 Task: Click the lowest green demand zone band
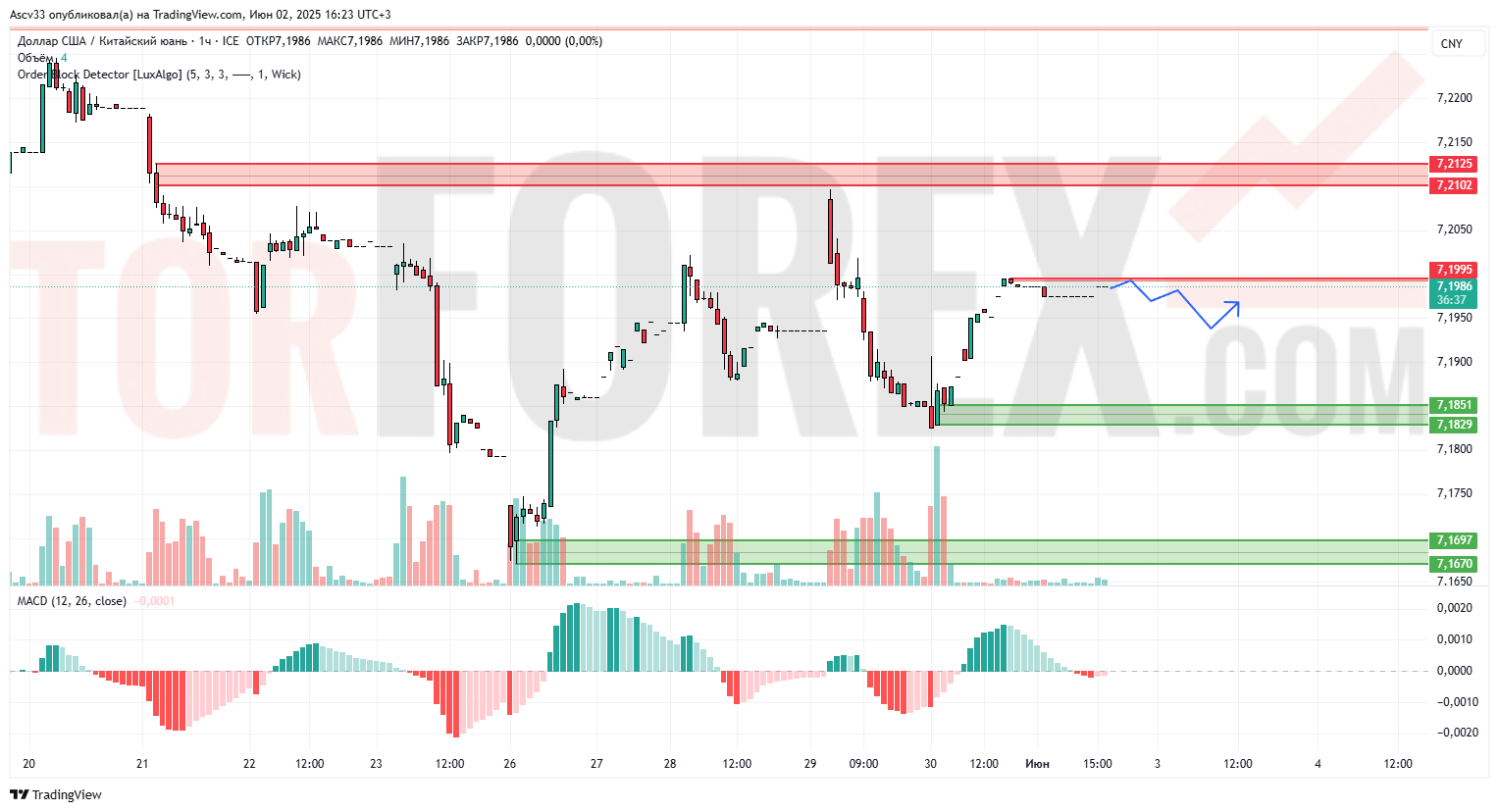click(981, 552)
